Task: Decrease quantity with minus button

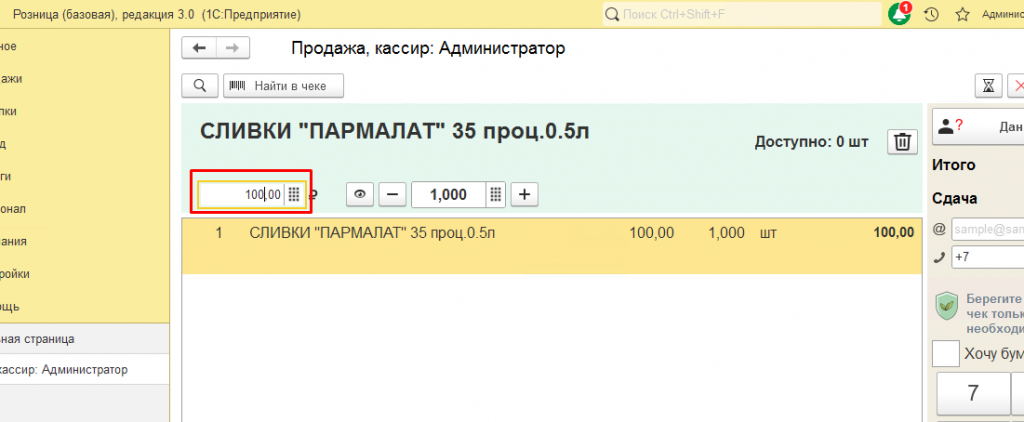Action: coord(392,194)
